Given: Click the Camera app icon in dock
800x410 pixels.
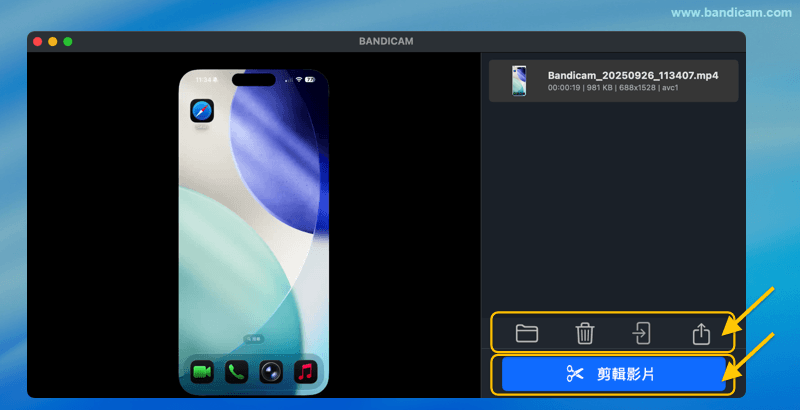Looking at the screenshot, I should pyautogui.click(x=270, y=372).
